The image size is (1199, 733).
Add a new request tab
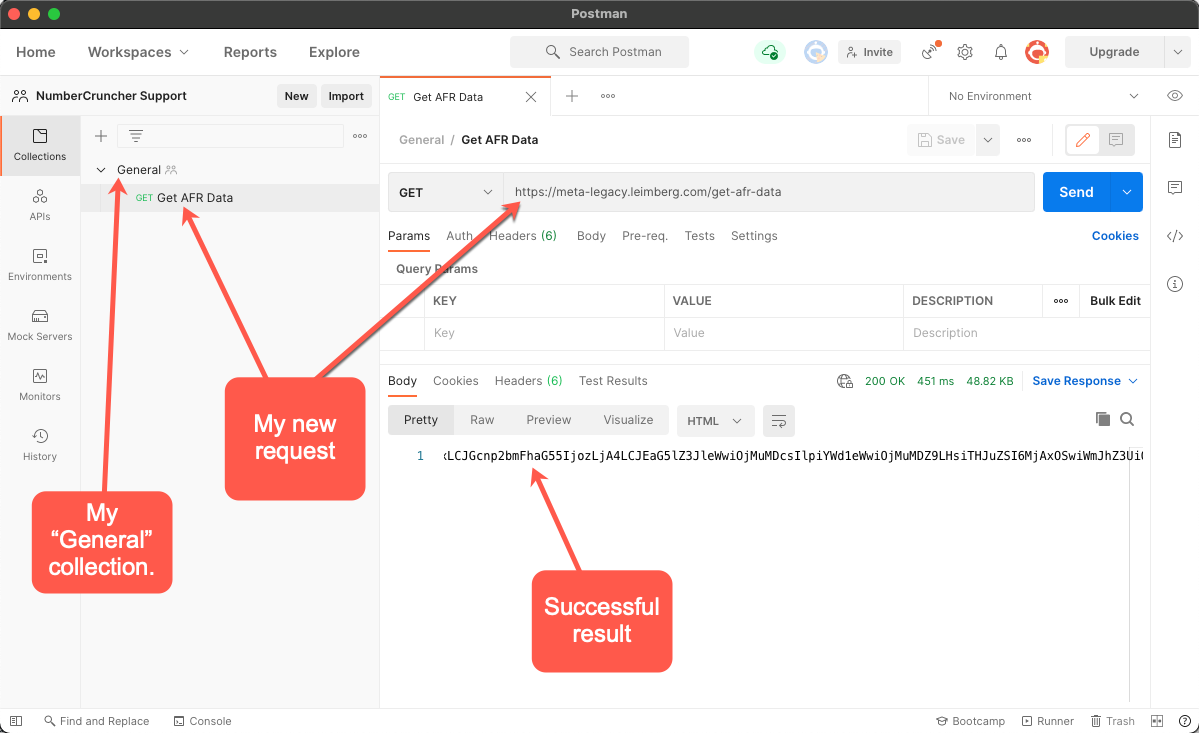coord(572,96)
